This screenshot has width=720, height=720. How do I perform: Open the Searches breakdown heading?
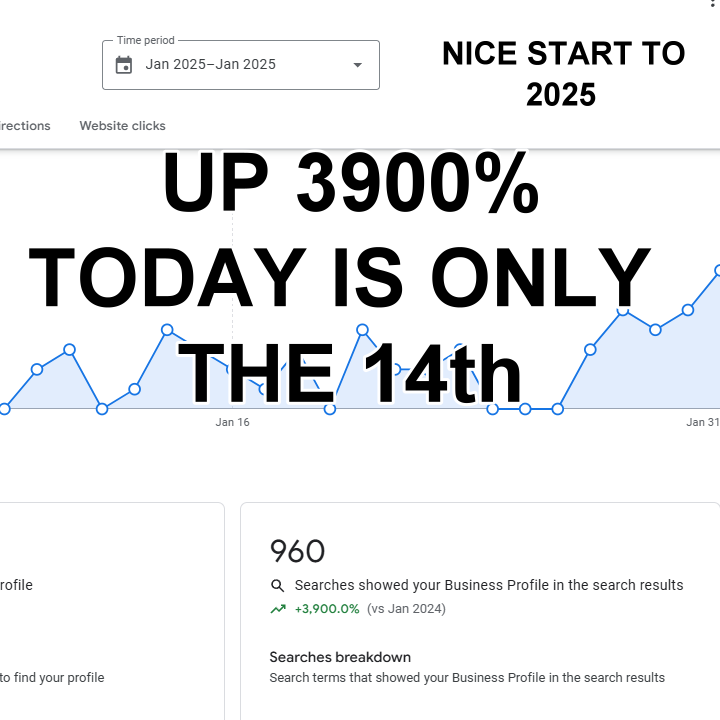[x=340, y=657]
